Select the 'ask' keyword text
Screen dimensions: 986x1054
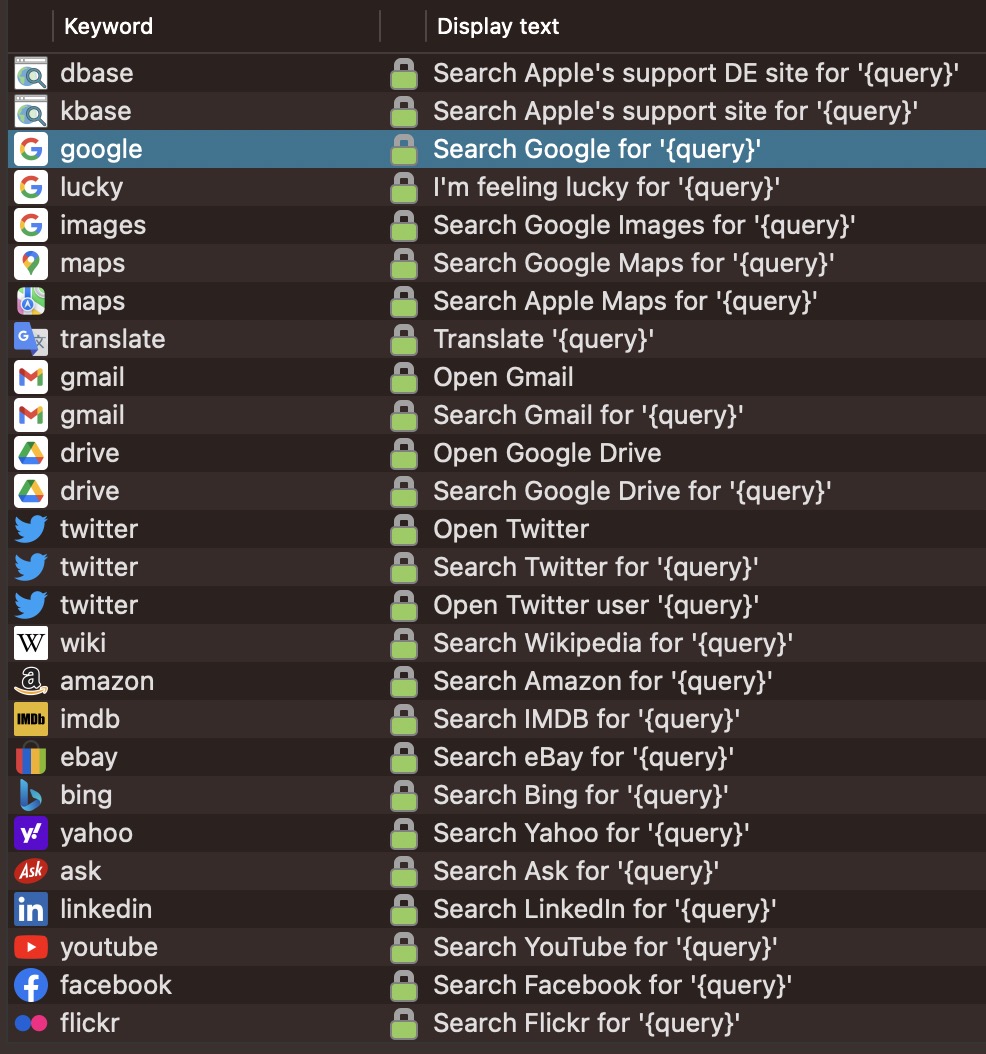(x=81, y=870)
